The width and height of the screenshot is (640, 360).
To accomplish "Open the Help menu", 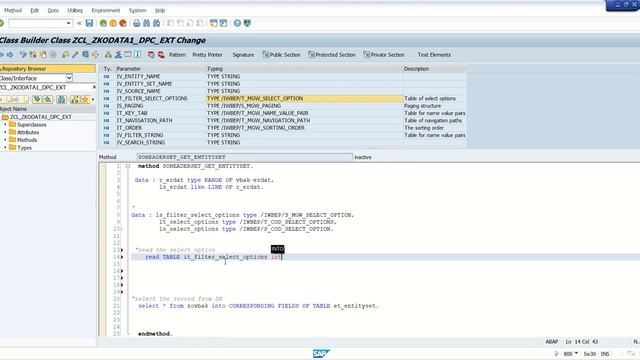I will coord(160,11).
